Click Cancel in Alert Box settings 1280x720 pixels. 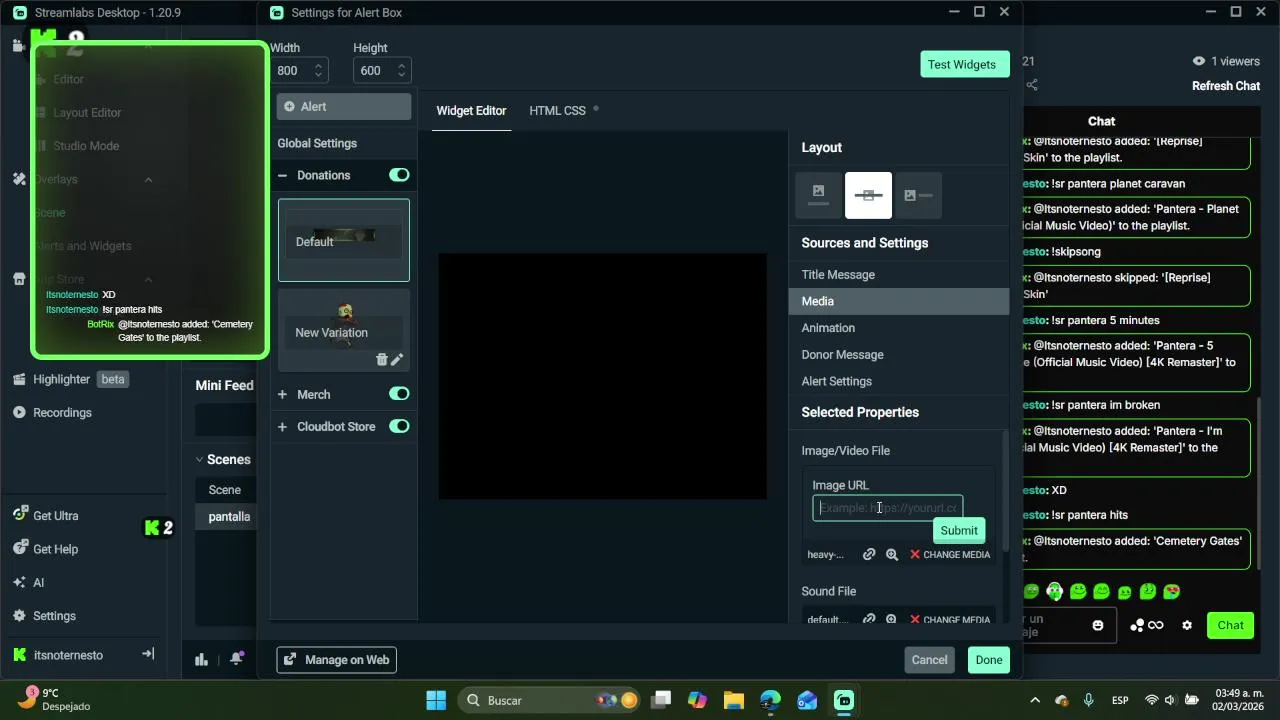pos(929,660)
